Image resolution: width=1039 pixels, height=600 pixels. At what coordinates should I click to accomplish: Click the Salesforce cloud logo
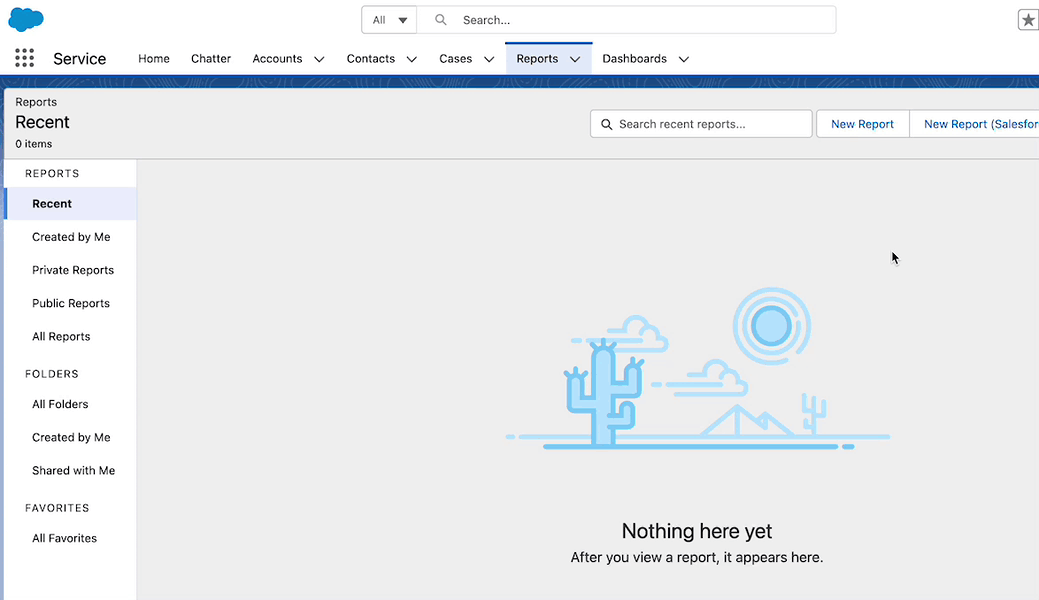point(26,19)
